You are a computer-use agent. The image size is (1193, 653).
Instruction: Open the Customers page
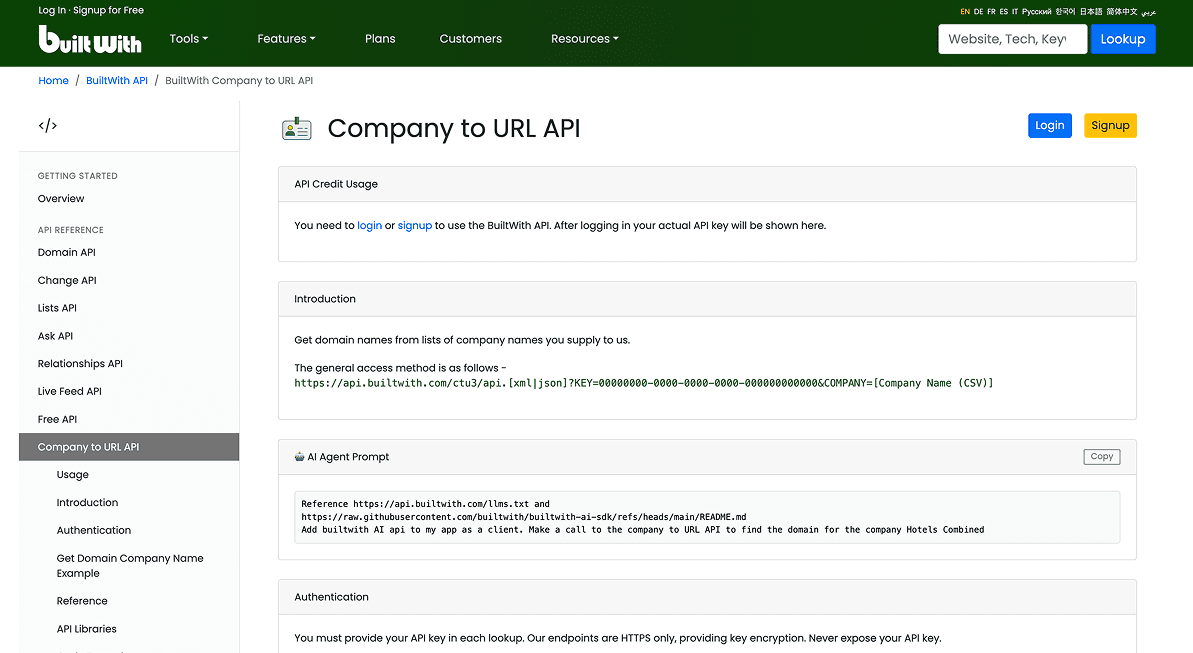[x=470, y=39]
